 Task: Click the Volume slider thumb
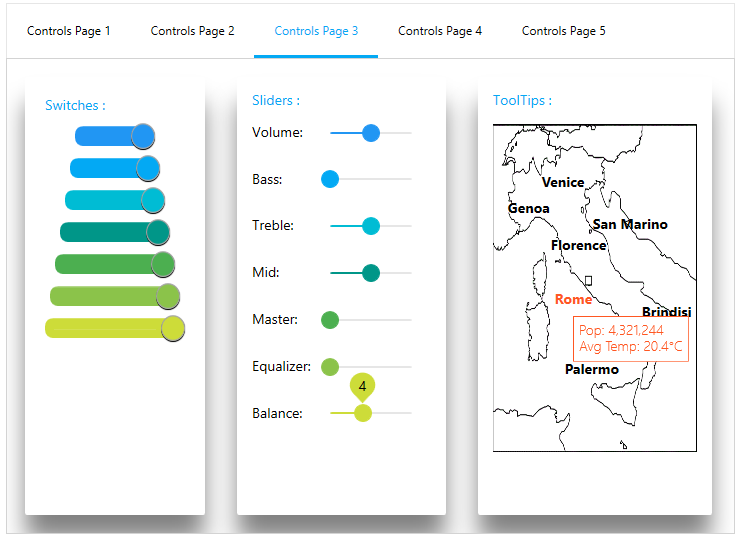pos(371,133)
